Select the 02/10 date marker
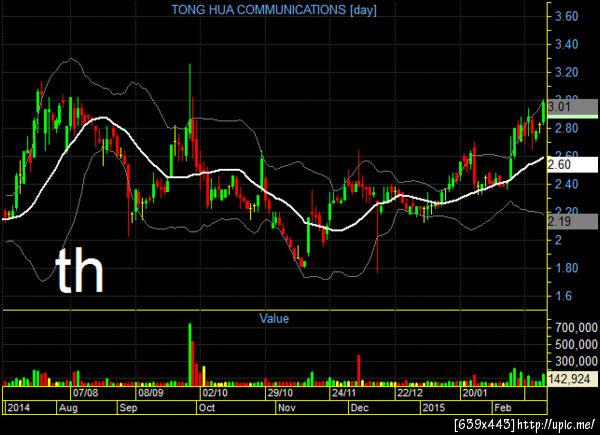The height and width of the screenshot is (435, 600). tap(215, 393)
